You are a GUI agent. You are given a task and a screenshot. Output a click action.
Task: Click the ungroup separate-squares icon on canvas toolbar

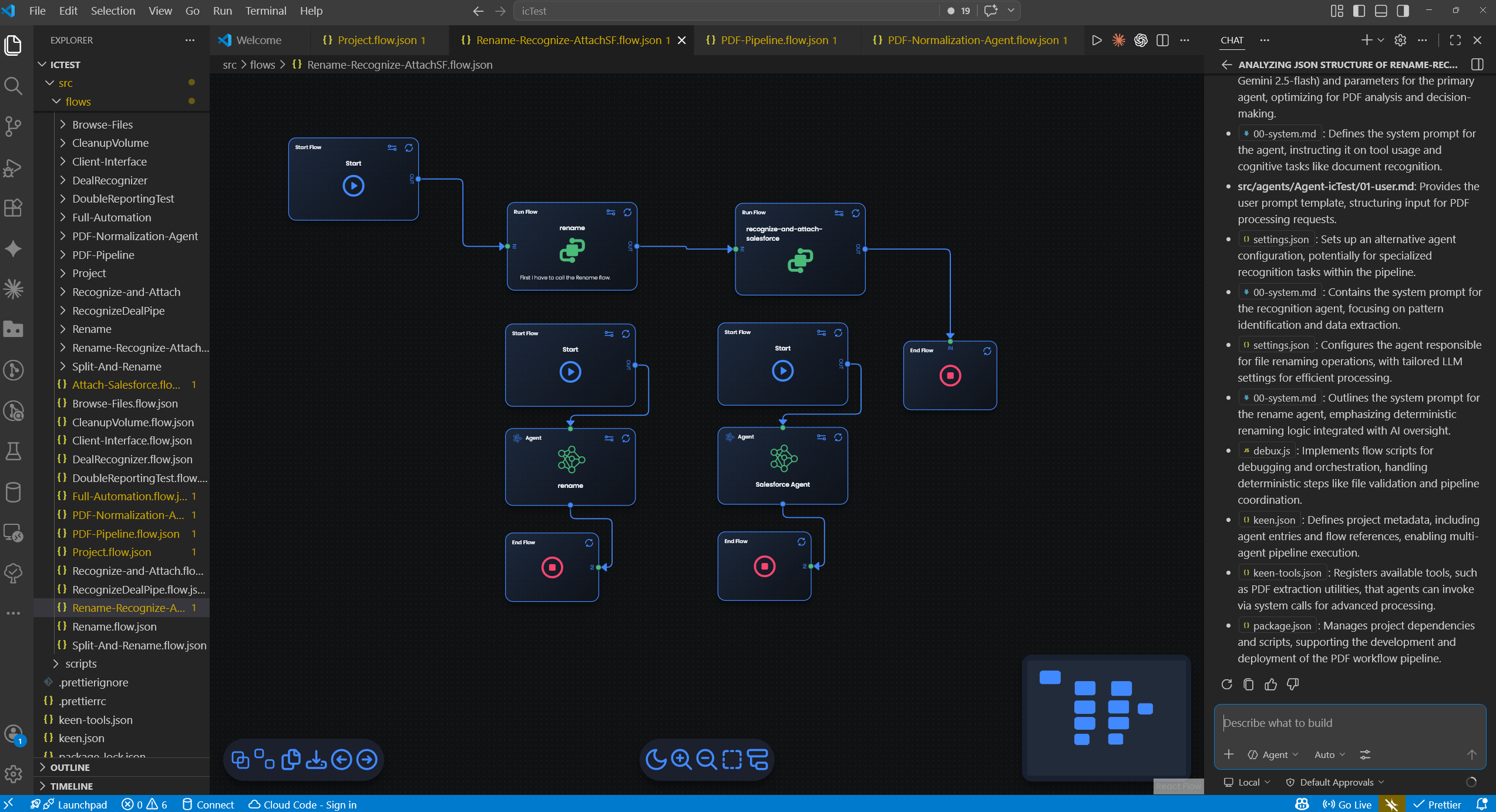(x=265, y=760)
